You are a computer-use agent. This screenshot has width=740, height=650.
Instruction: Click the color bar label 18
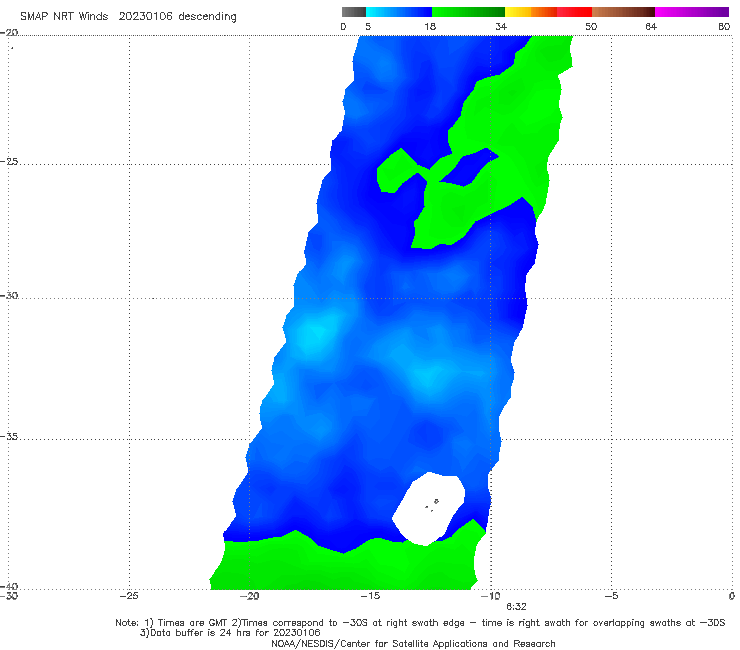(430, 26)
